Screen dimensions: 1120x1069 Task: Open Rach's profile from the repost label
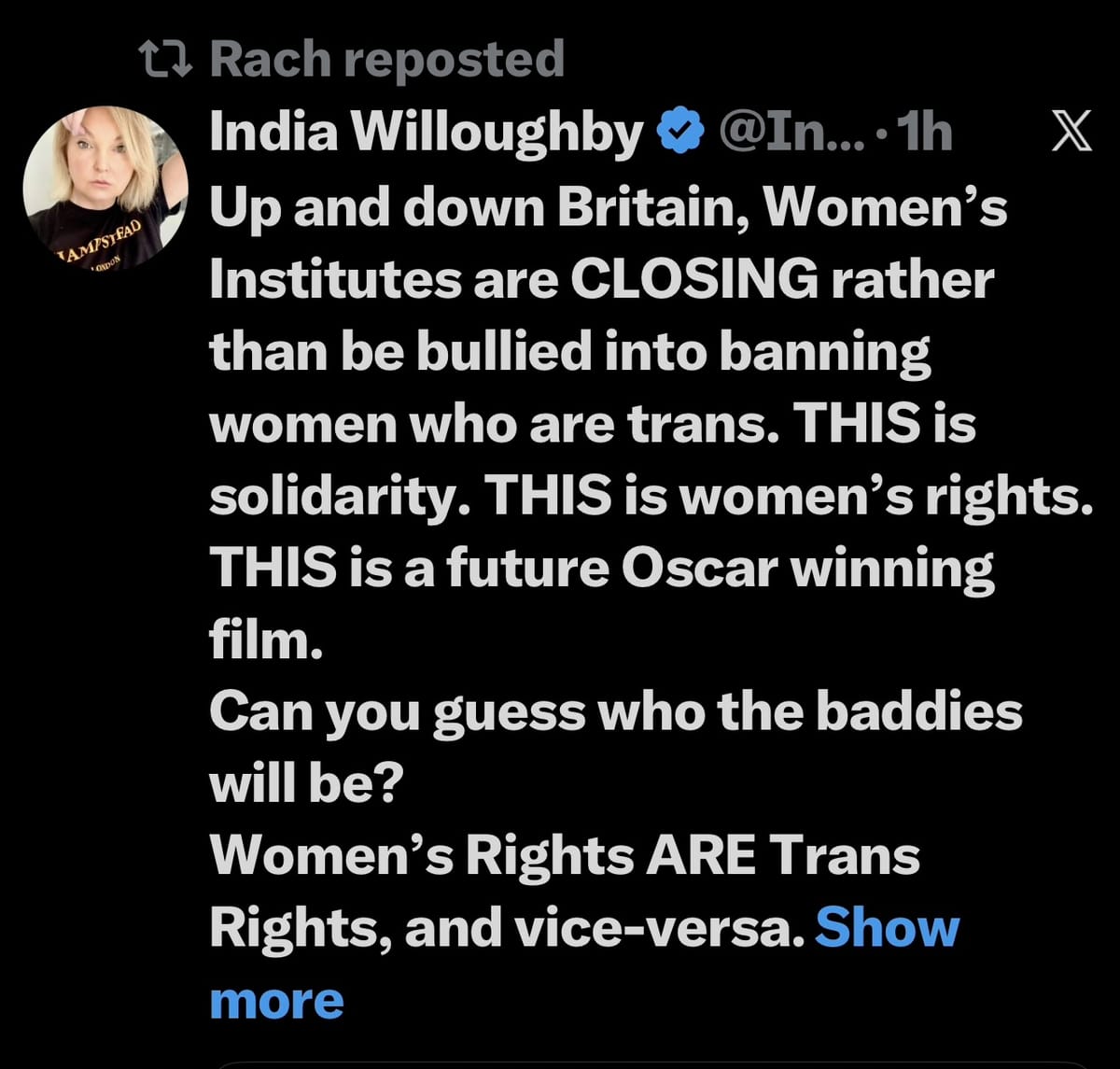point(389,58)
